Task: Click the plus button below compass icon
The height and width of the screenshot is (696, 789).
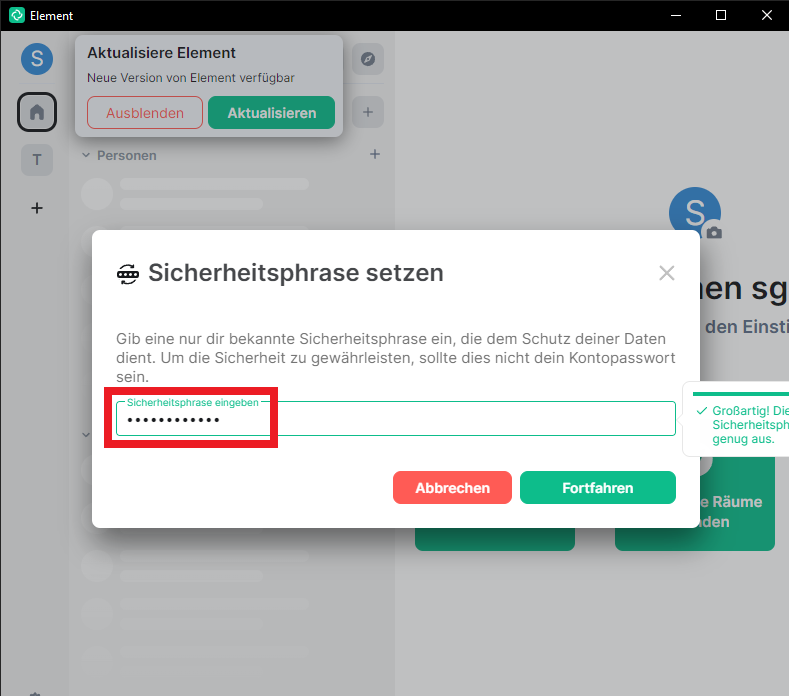Action: pyautogui.click(x=367, y=112)
